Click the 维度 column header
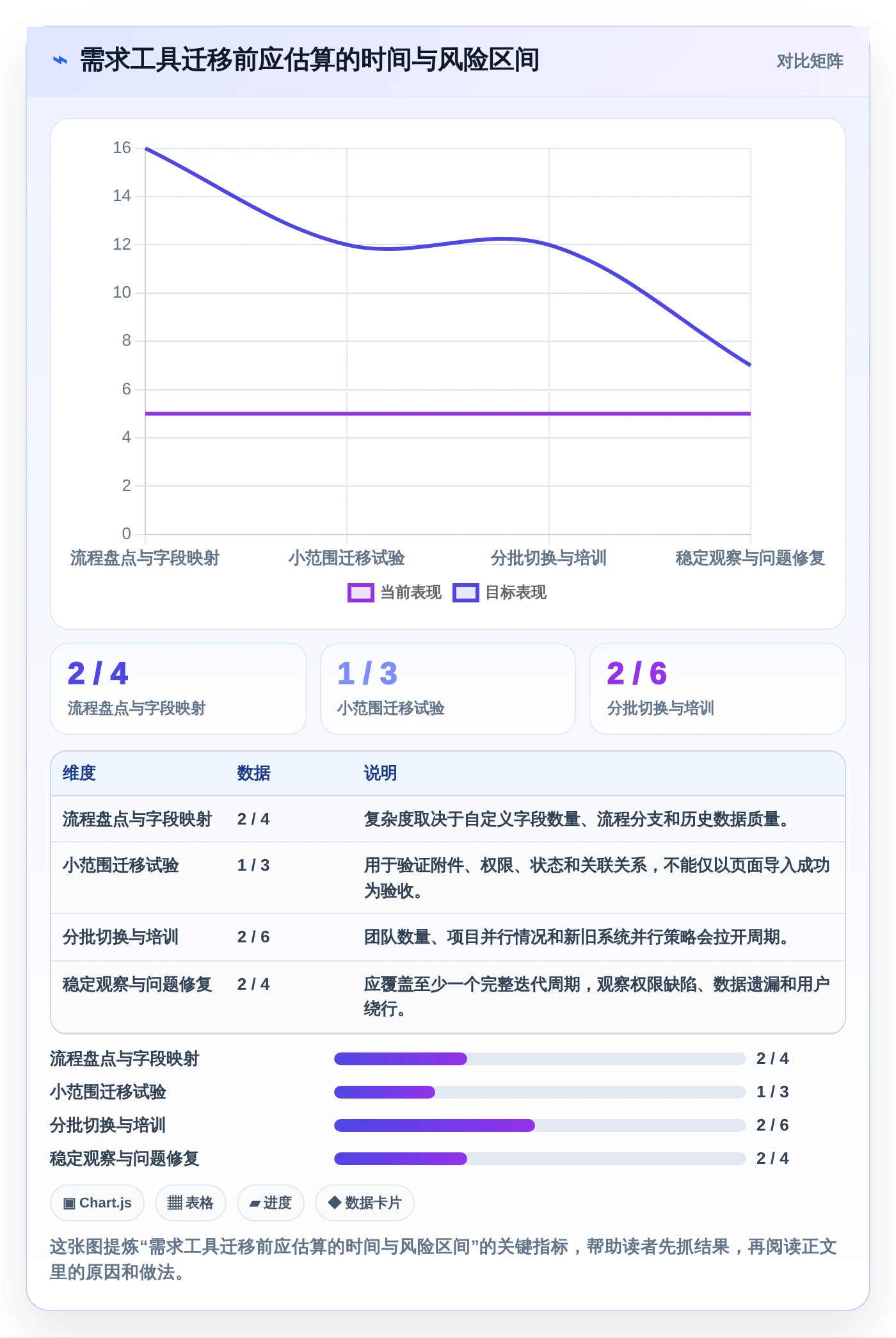 [x=79, y=773]
